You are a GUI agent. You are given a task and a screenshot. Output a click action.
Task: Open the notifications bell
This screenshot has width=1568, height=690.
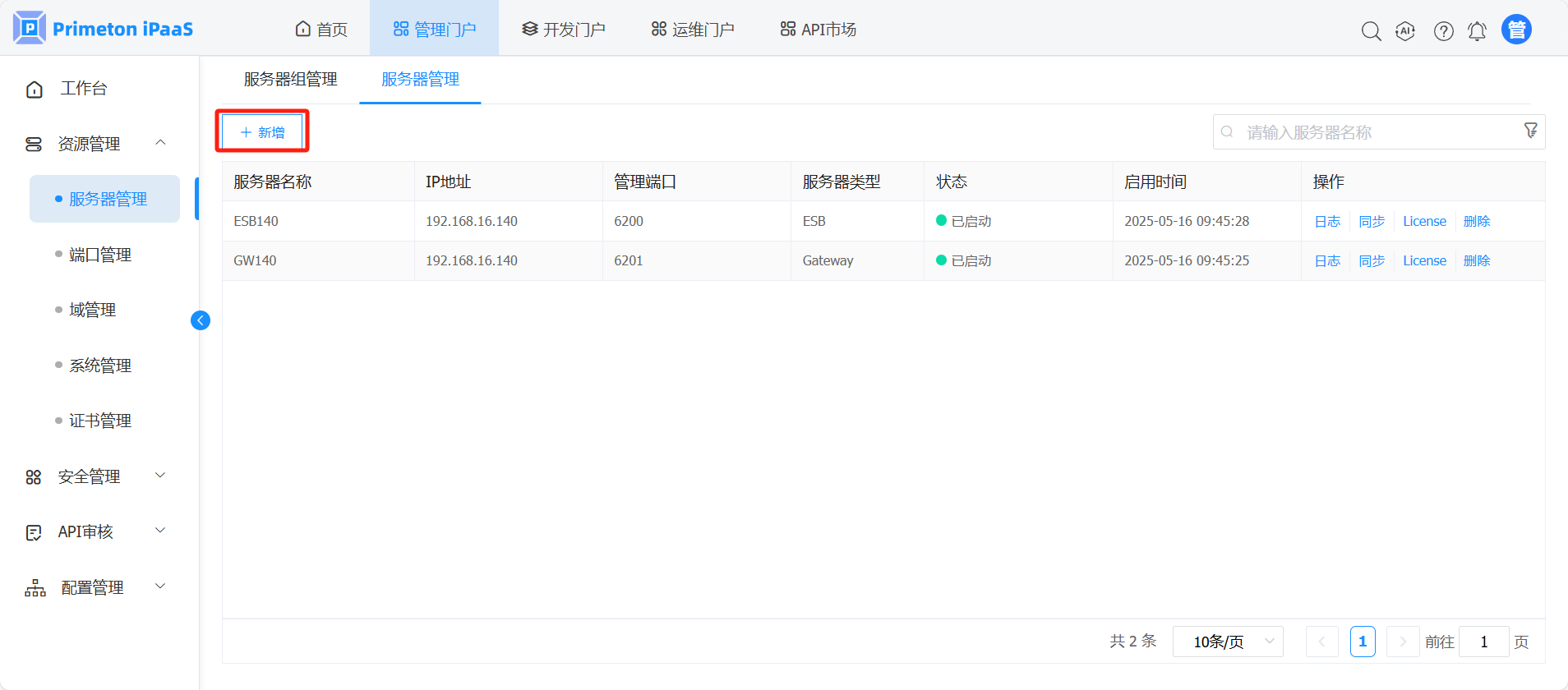coord(1477,31)
